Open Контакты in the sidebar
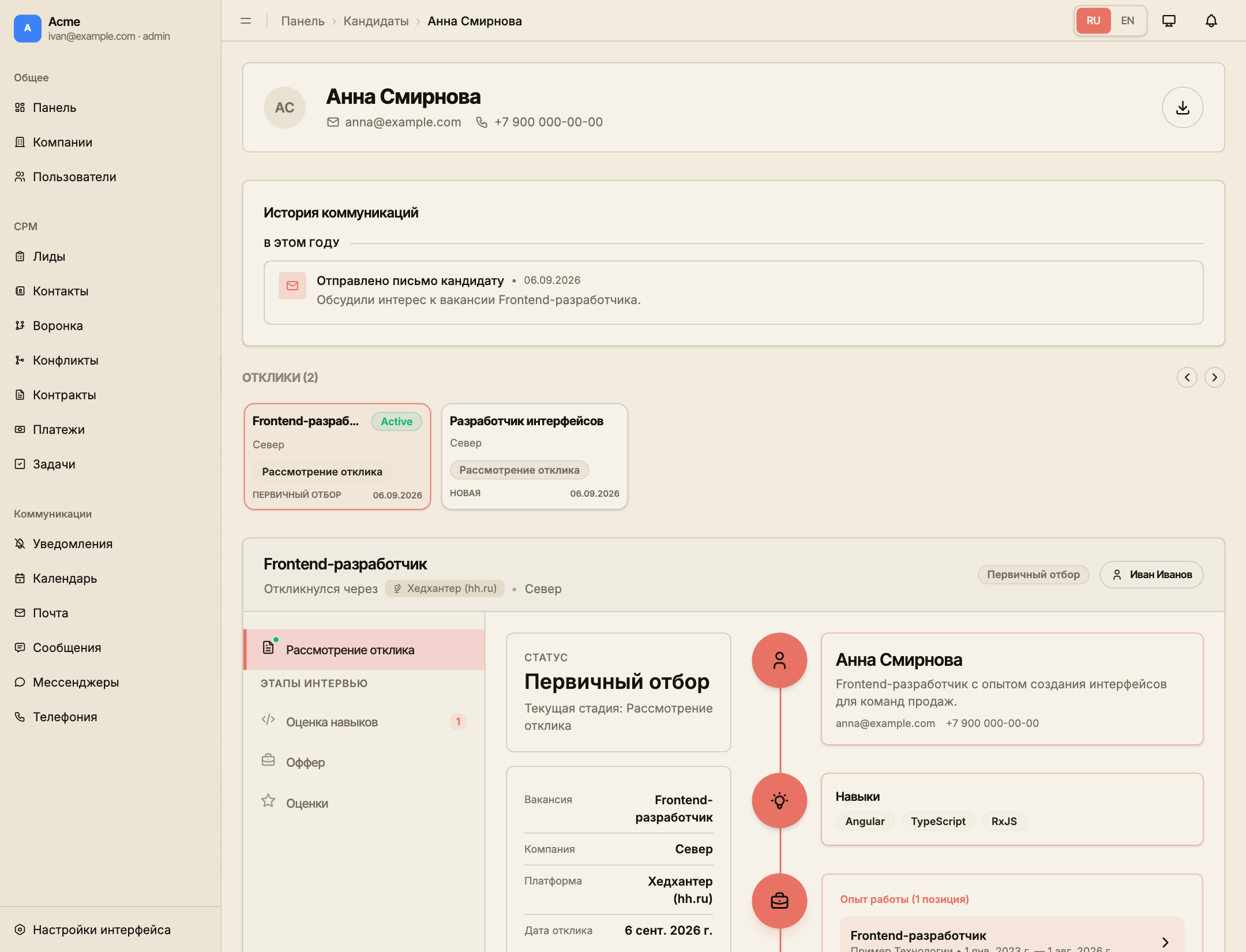The image size is (1246, 952). [110, 291]
